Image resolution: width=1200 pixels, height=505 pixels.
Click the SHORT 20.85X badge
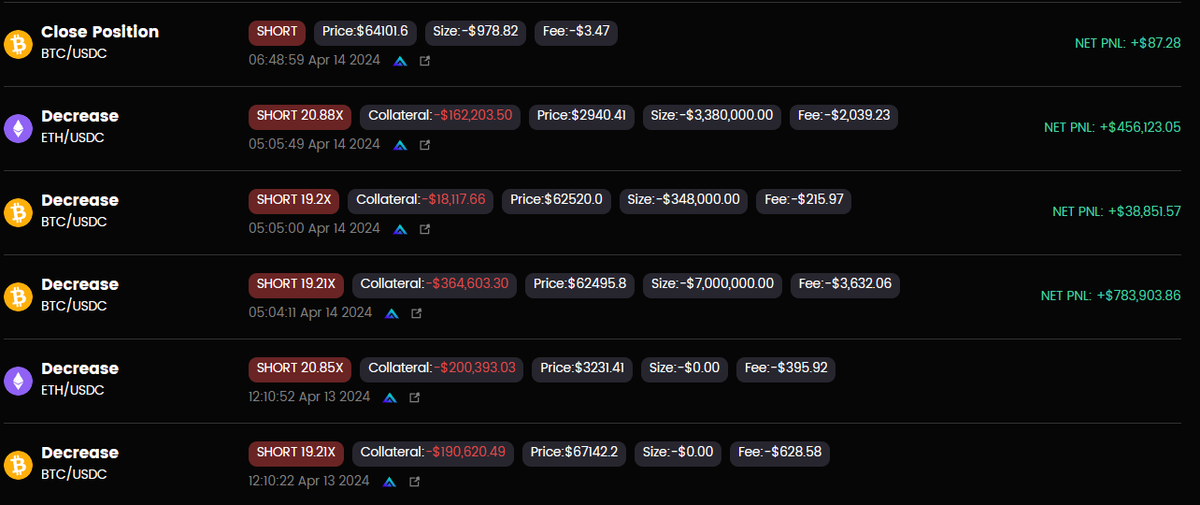(x=300, y=368)
